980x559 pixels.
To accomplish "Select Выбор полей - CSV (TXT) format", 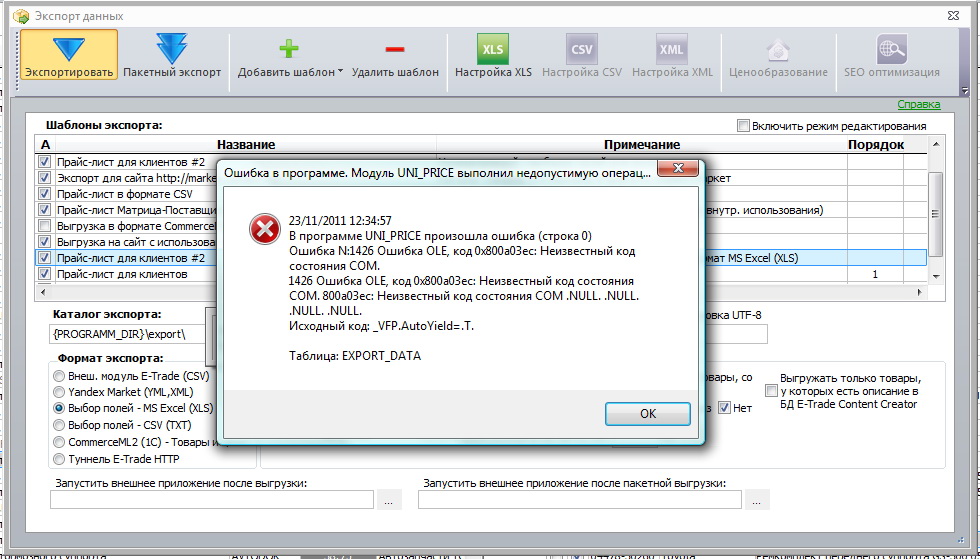I will pyautogui.click(x=59, y=425).
